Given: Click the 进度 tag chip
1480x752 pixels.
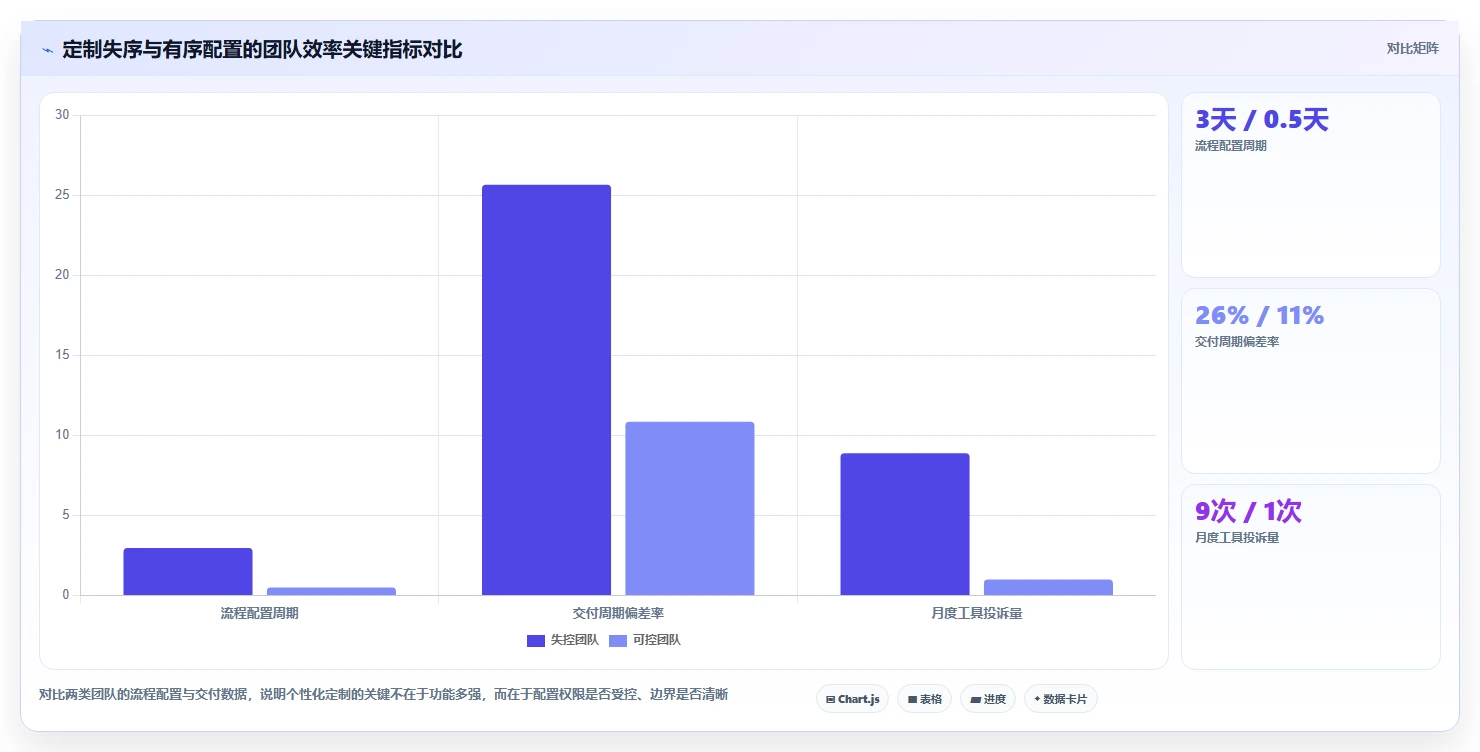Looking at the screenshot, I should 988,699.
